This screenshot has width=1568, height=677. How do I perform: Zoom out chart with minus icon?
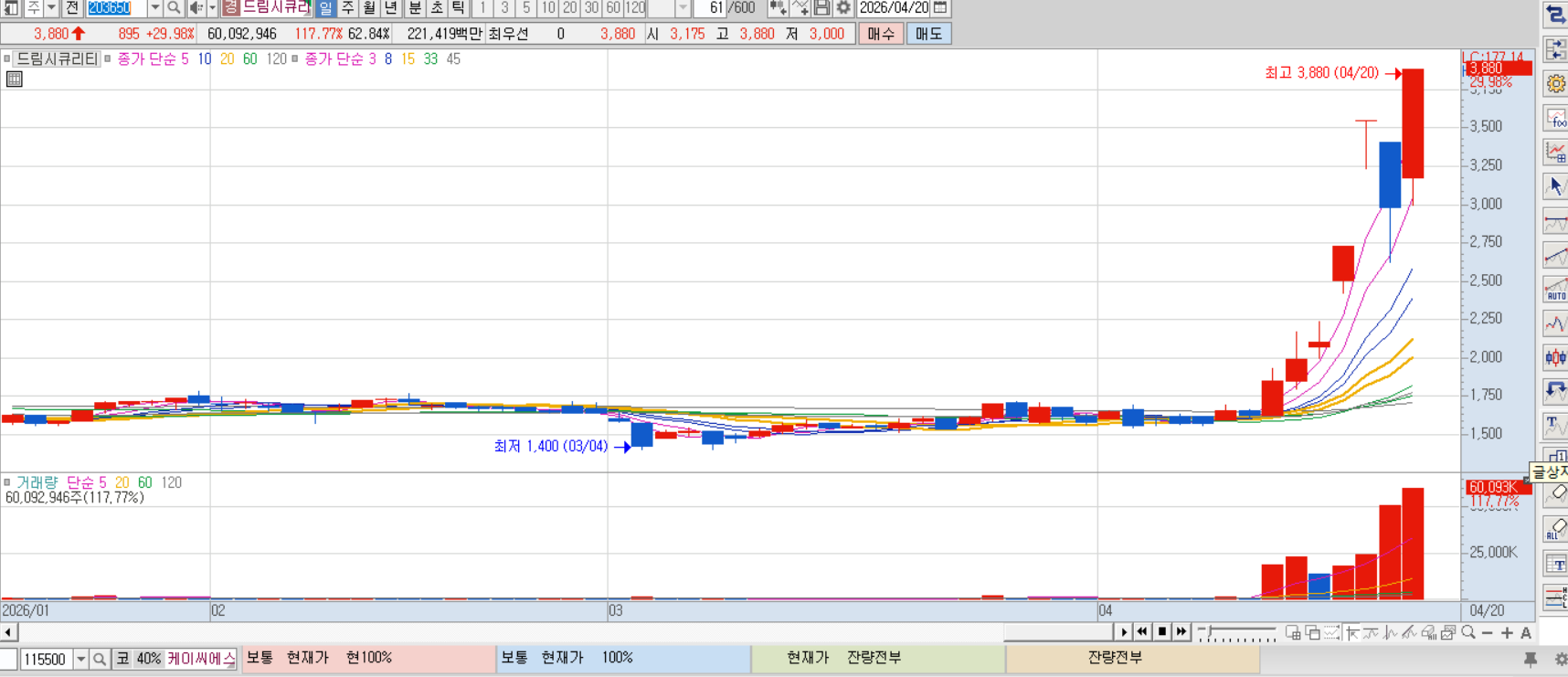(x=1488, y=632)
